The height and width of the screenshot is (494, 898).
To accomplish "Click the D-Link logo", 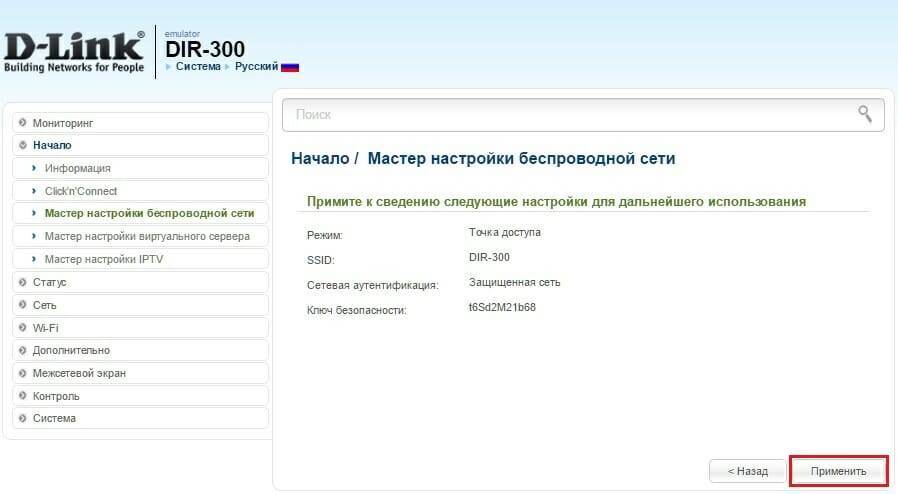I will tap(74, 52).
